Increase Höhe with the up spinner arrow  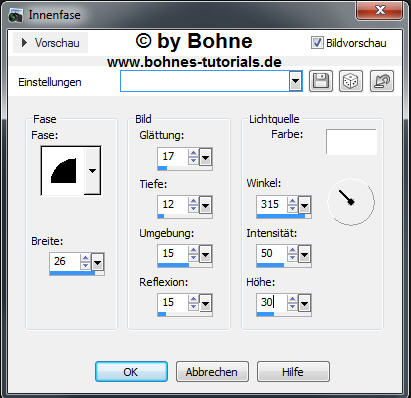292,299
